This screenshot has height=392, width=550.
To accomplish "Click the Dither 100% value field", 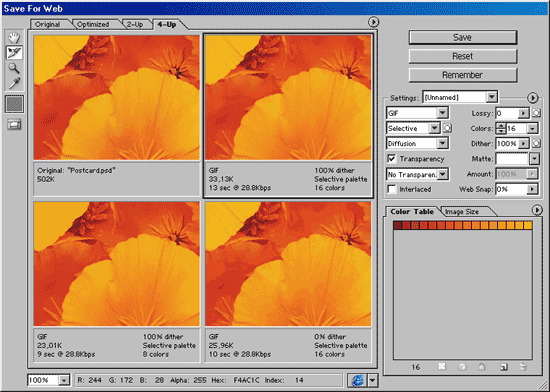I will coord(507,143).
